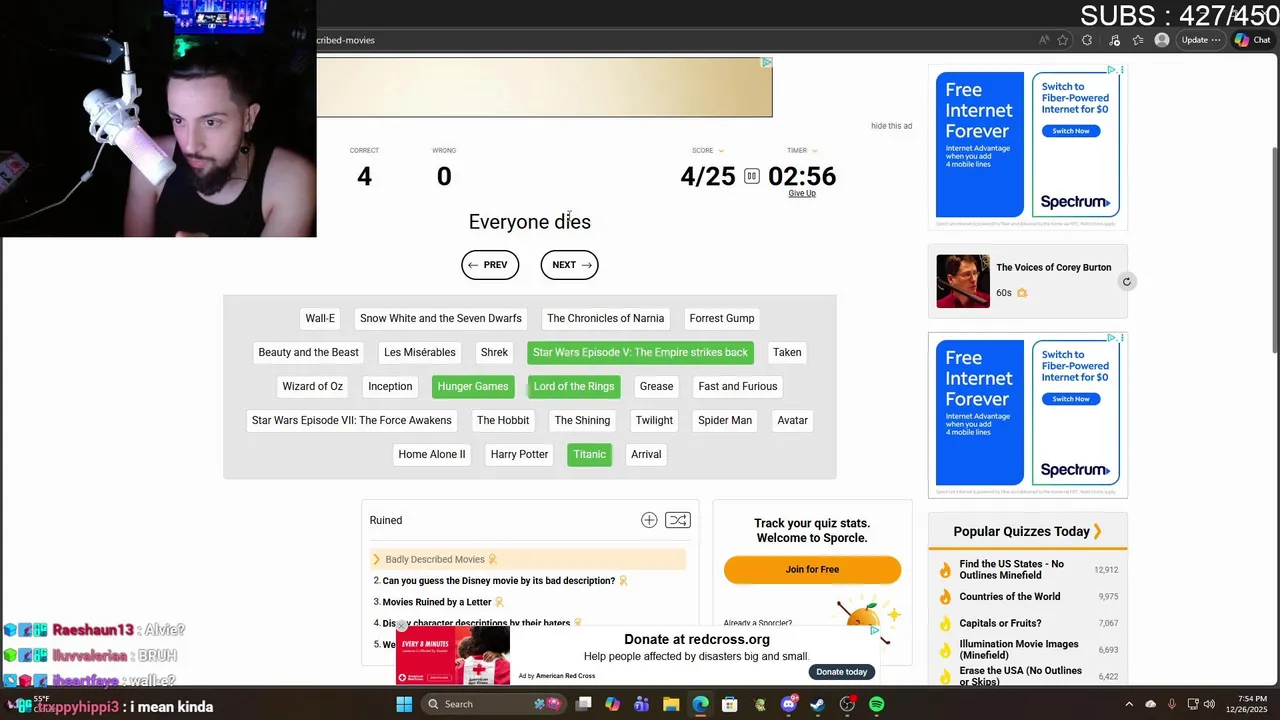Switch to Microsoft Edge on taskbar

700,704
